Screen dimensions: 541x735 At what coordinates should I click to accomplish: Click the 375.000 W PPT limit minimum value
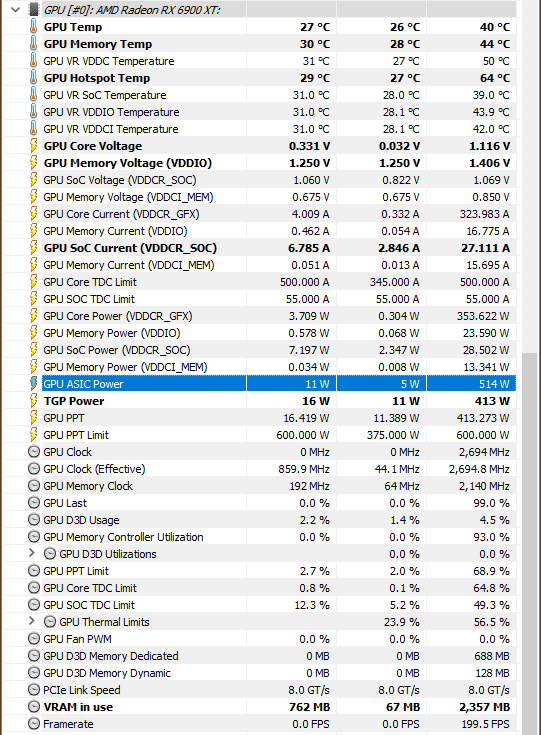(x=393, y=435)
